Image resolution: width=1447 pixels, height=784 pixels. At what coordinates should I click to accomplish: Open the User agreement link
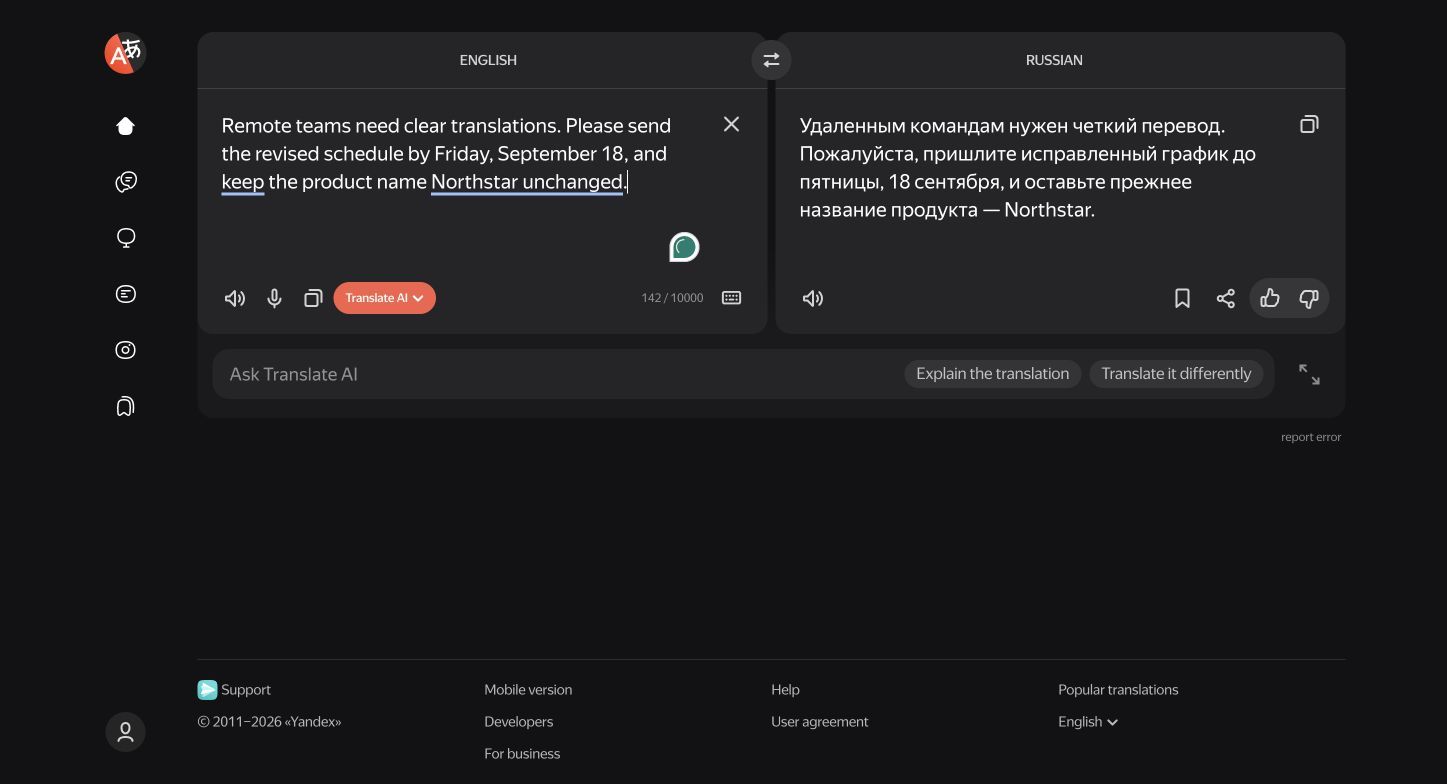pos(819,722)
